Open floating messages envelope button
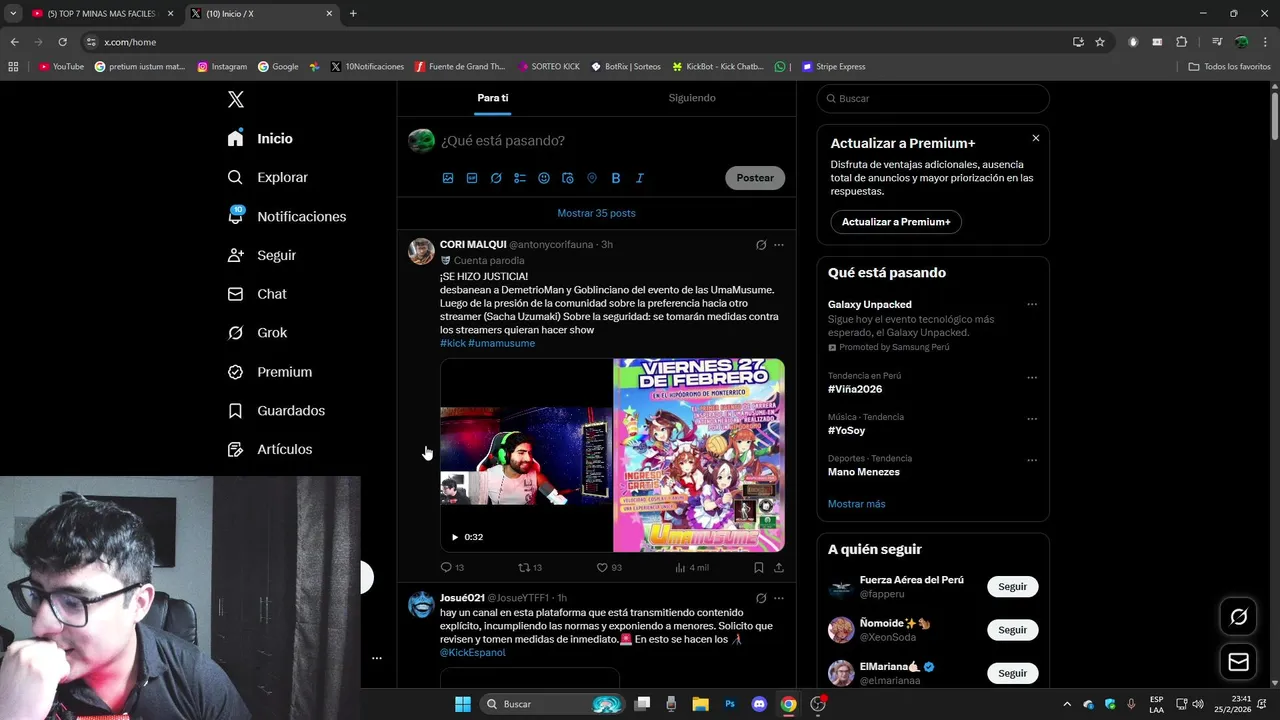 pos(1238,662)
